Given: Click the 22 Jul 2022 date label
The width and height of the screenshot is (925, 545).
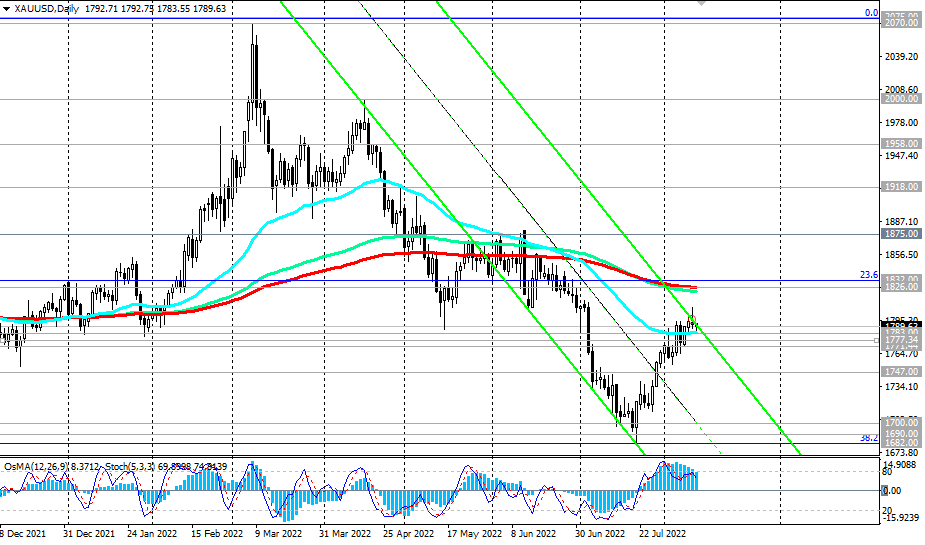Looking at the screenshot, I should (664, 533).
